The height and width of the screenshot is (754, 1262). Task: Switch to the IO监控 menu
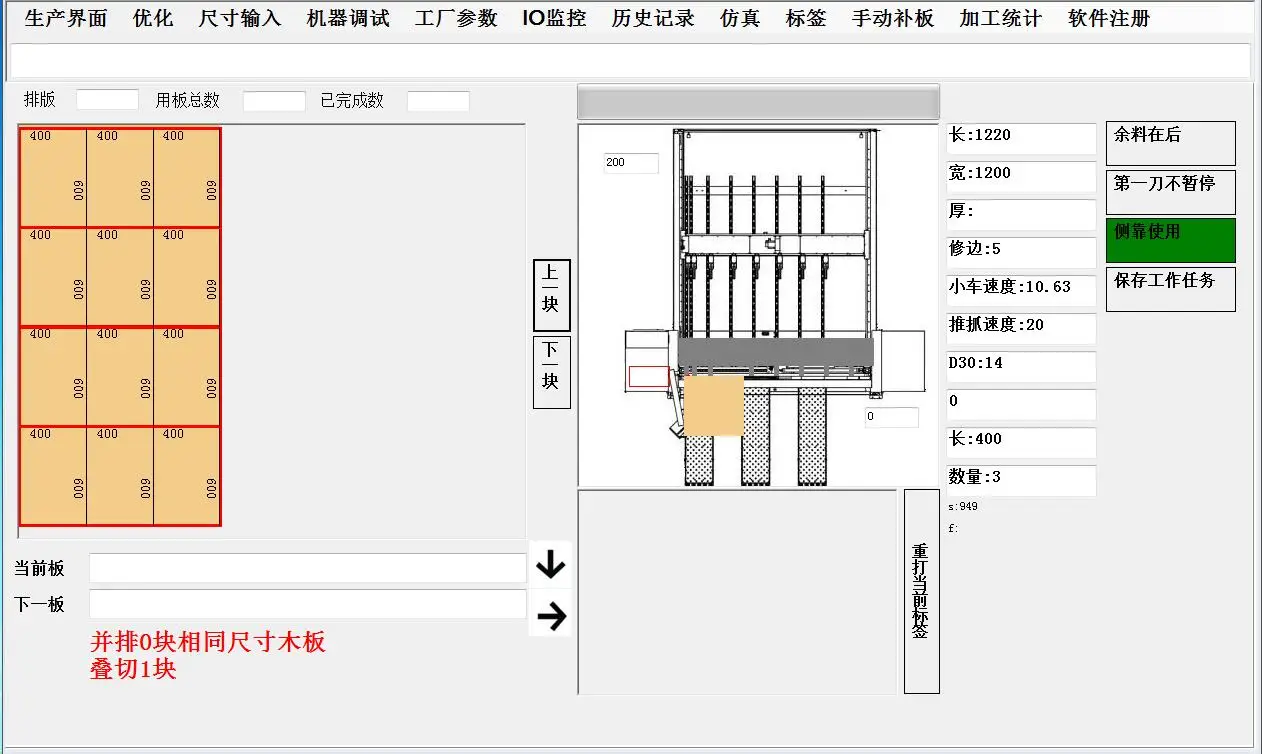[554, 18]
